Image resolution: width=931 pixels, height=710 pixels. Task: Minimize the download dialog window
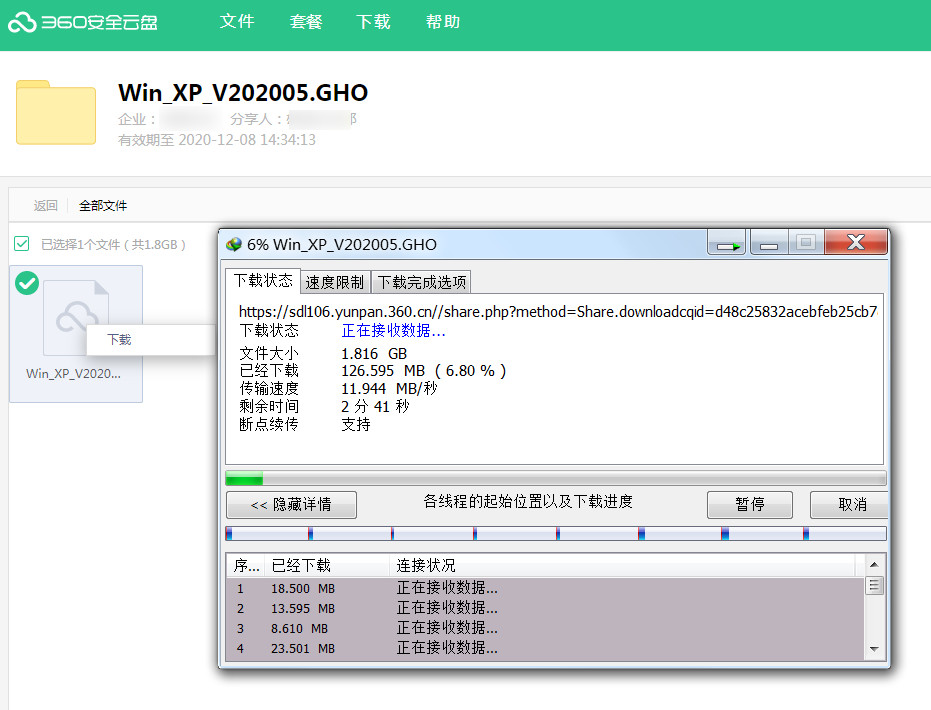tap(768, 243)
